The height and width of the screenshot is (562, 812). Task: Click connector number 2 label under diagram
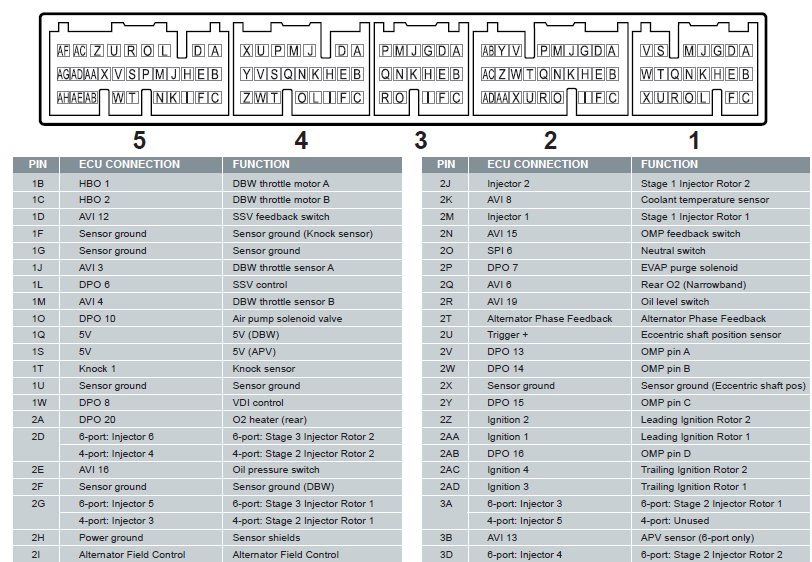point(550,140)
